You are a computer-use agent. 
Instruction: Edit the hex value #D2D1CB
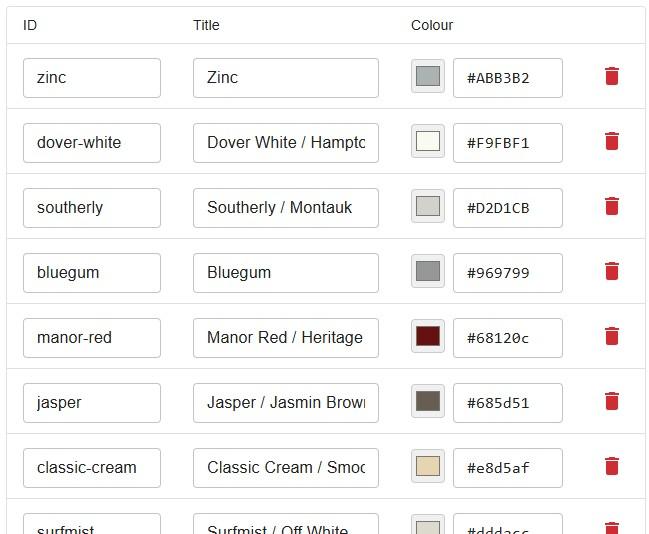pos(508,208)
